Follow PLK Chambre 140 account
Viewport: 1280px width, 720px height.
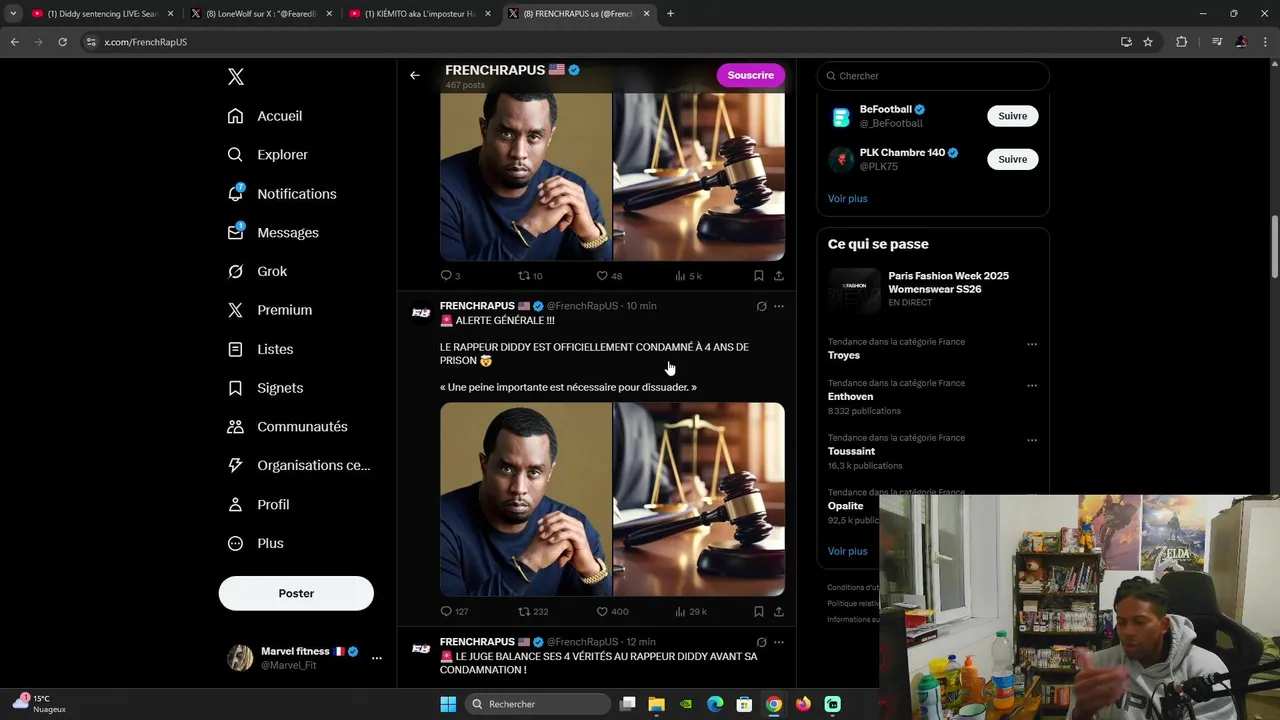coord(1012,159)
